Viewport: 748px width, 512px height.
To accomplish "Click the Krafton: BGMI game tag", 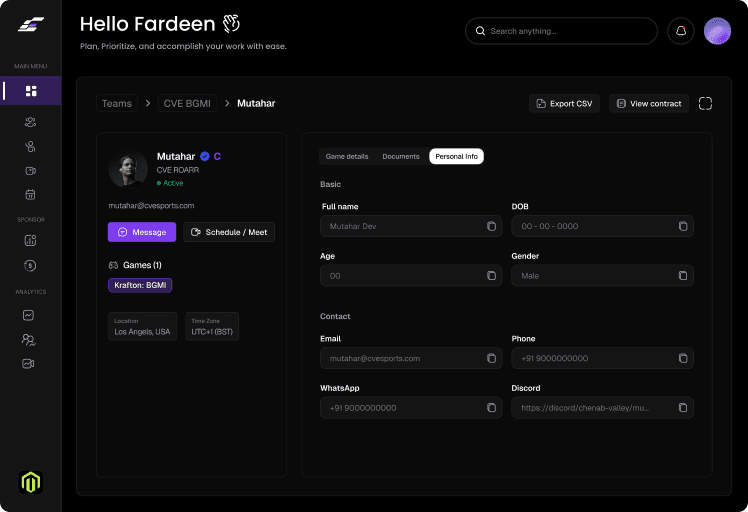I will pyautogui.click(x=140, y=285).
